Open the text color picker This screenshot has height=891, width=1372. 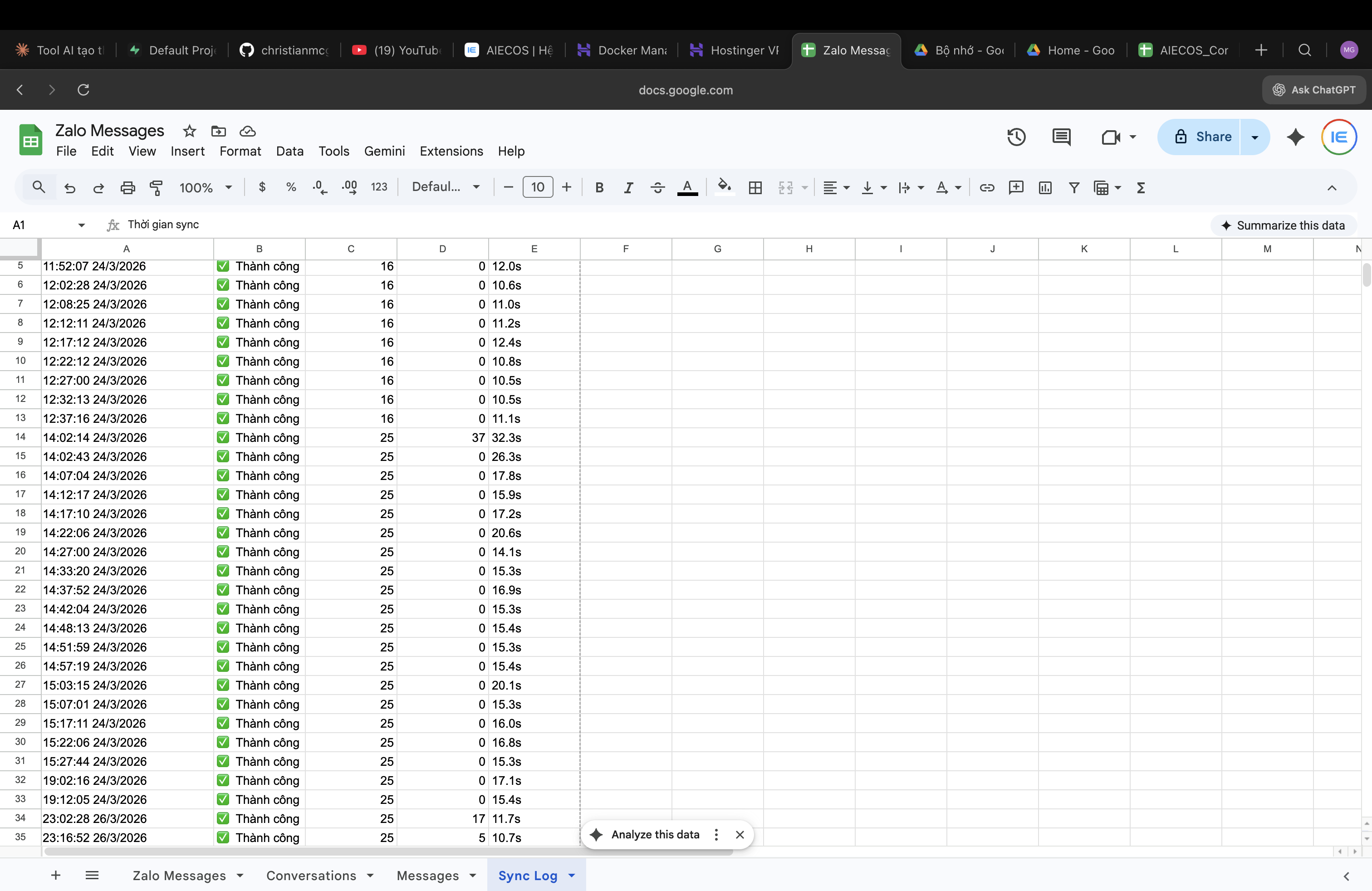click(x=687, y=187)
